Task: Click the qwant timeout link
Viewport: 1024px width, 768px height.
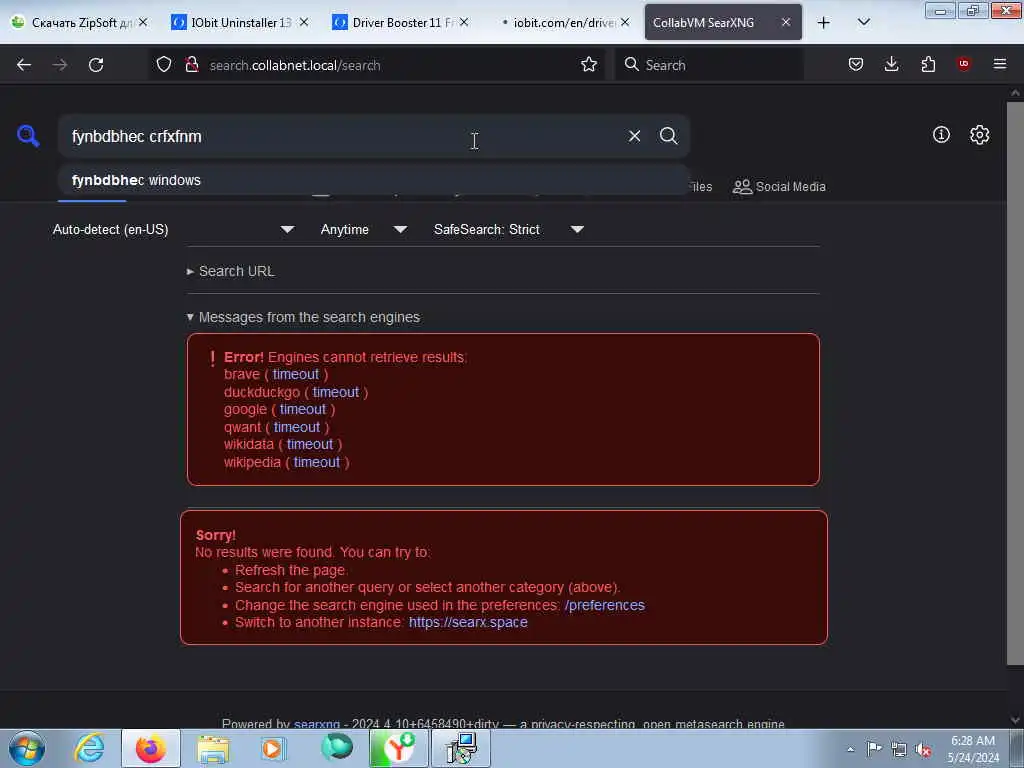Action: (297, 427)
